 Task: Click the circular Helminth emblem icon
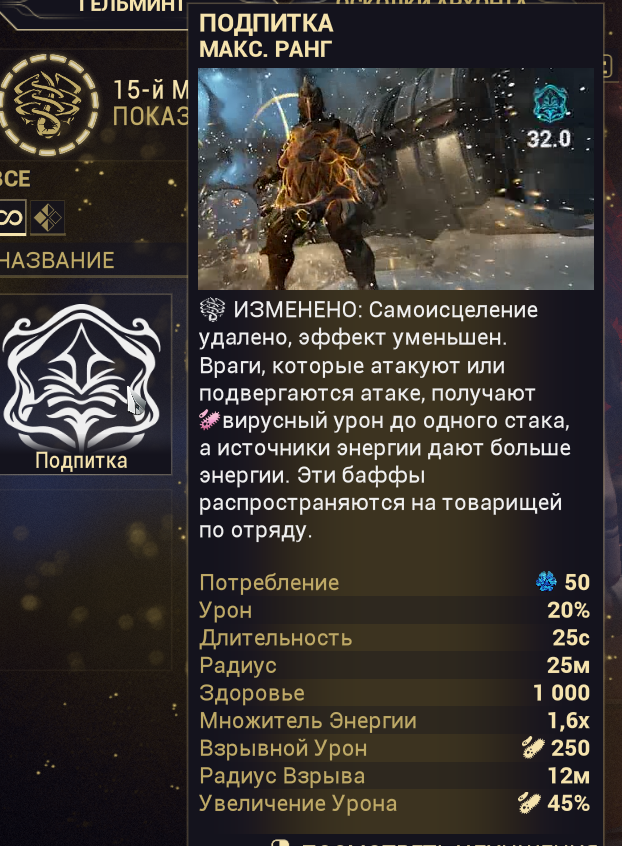click(x=49, y=105)
